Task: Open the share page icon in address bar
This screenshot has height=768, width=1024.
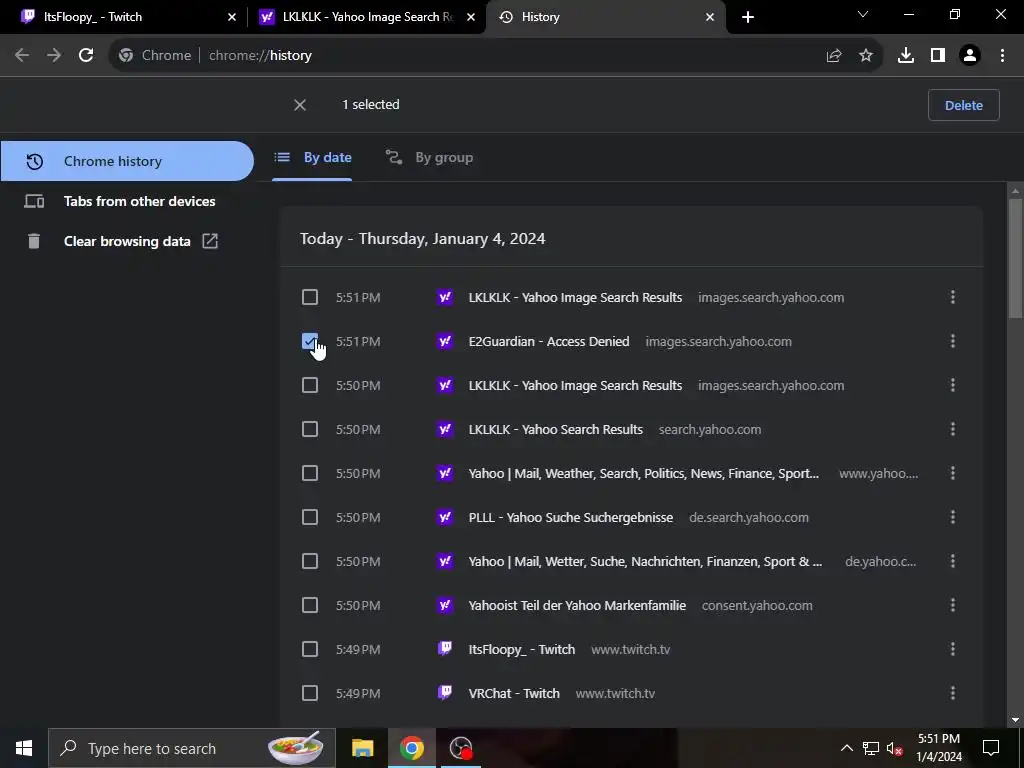Action: click(x=834, y=56)
